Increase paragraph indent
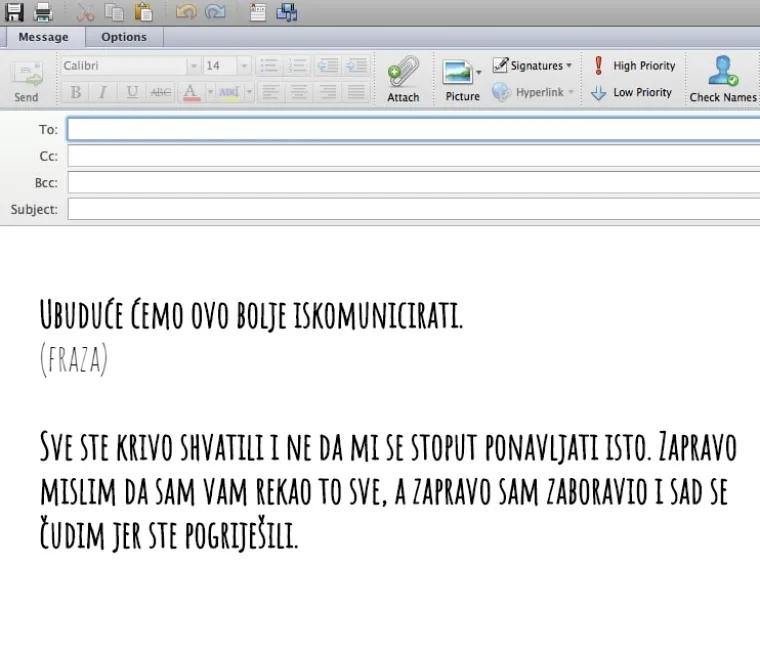Image resolution: width=760 pixels, height=652 pixels. pyautogui.click(x=357, y=65)
